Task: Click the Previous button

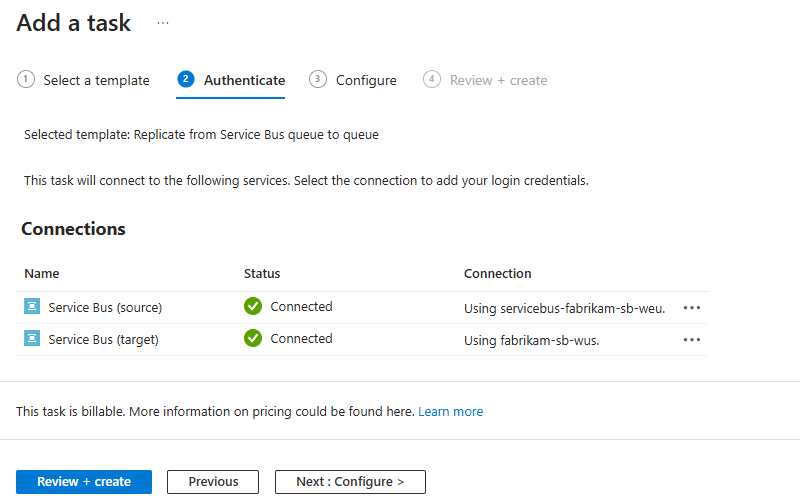Action: 213,482
